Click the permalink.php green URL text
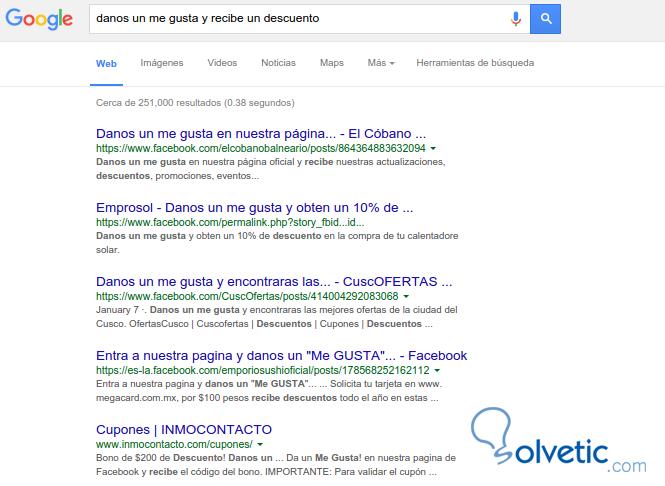 click(x=230, y=223)
